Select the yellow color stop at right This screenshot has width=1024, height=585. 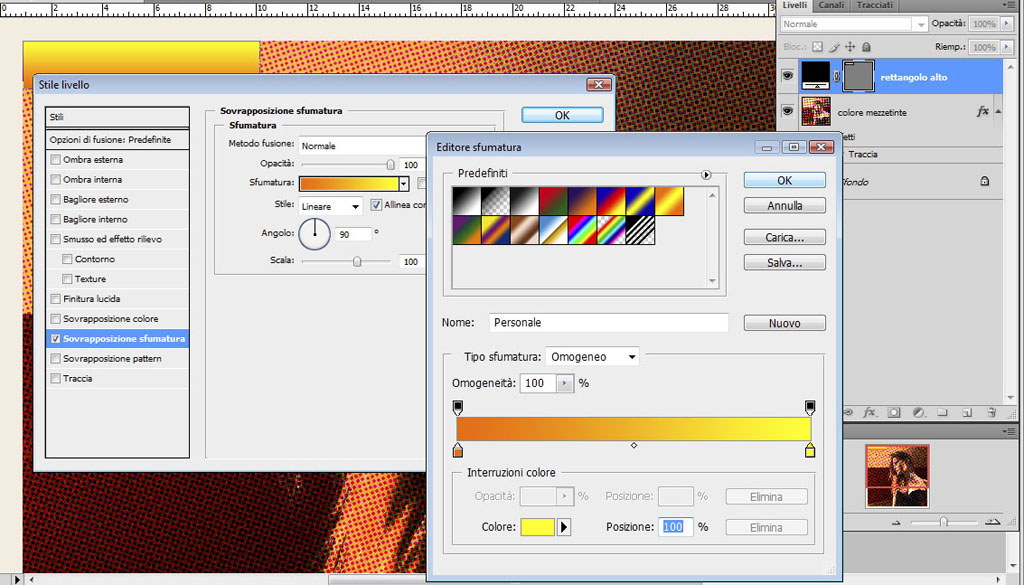[810, 451]
